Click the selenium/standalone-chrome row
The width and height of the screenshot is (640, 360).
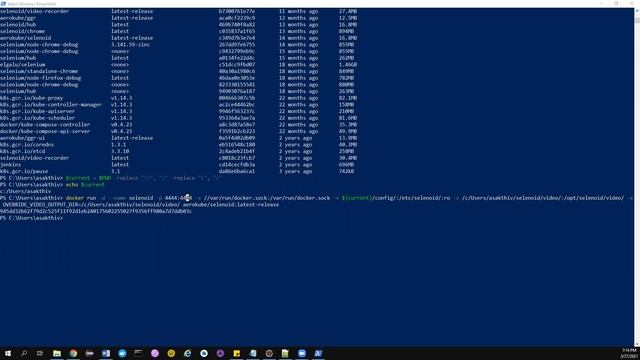178,71
